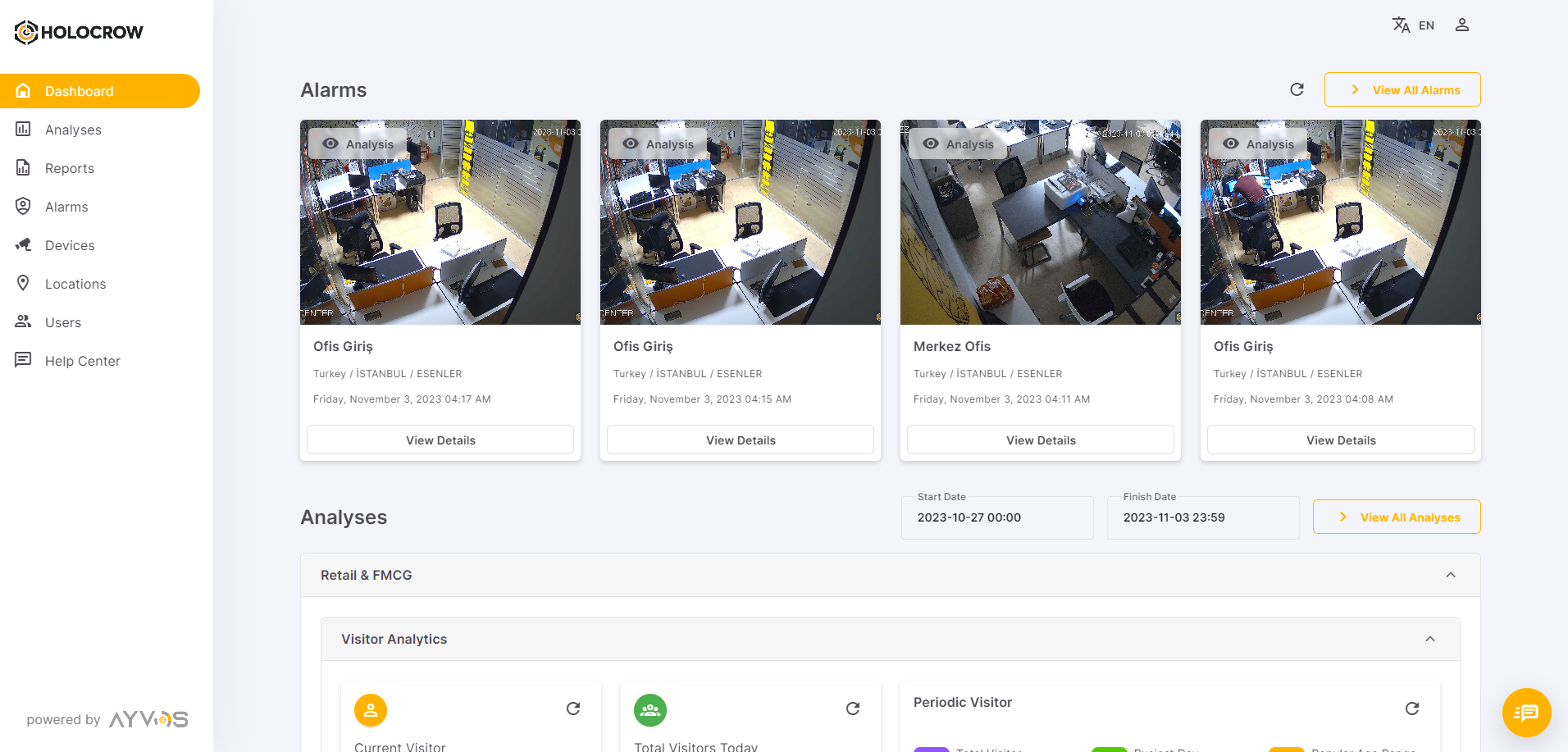The height and width of the screenshot is (752, 1568).
Task: Click Analysis eye badge on first Ofis Giriş alarm
Action: (358, 144)
